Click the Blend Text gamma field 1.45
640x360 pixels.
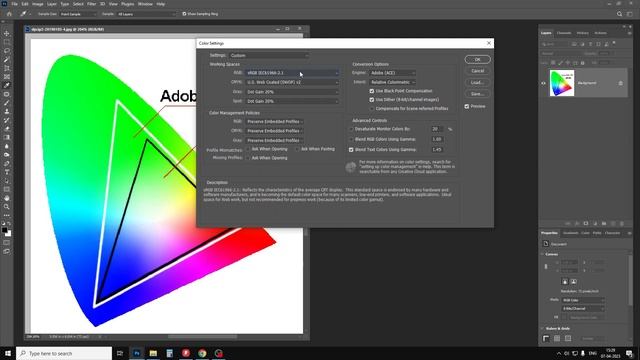pyautogui.click(x=437, y=150)
